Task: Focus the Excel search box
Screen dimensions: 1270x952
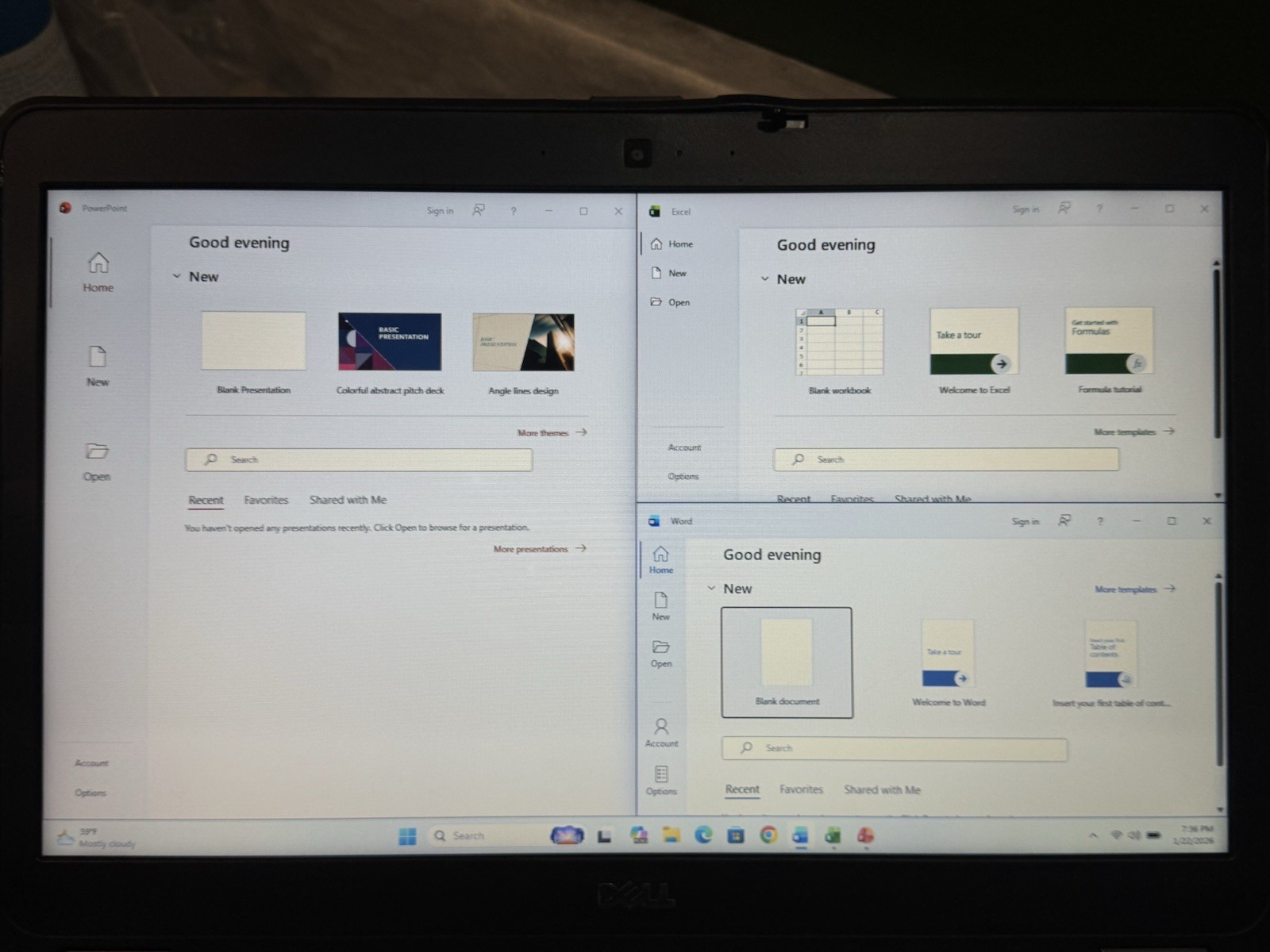Action: 946,459
